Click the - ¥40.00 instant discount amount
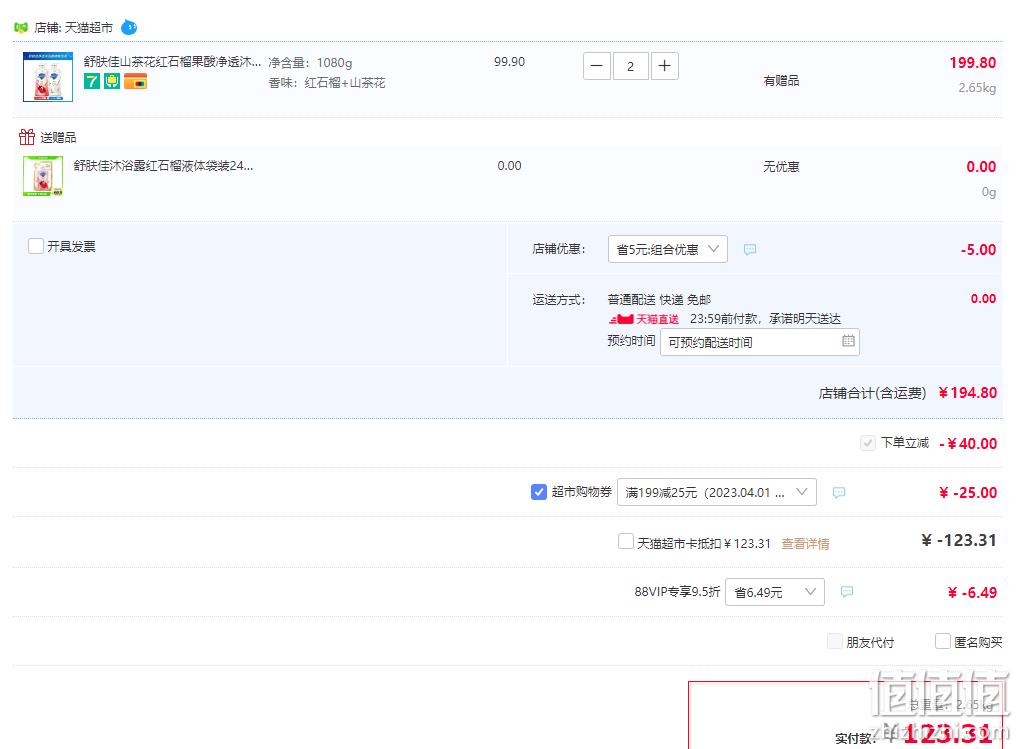Image resolution: width=1019 pixels, height=749 pixels. point(968,444)
